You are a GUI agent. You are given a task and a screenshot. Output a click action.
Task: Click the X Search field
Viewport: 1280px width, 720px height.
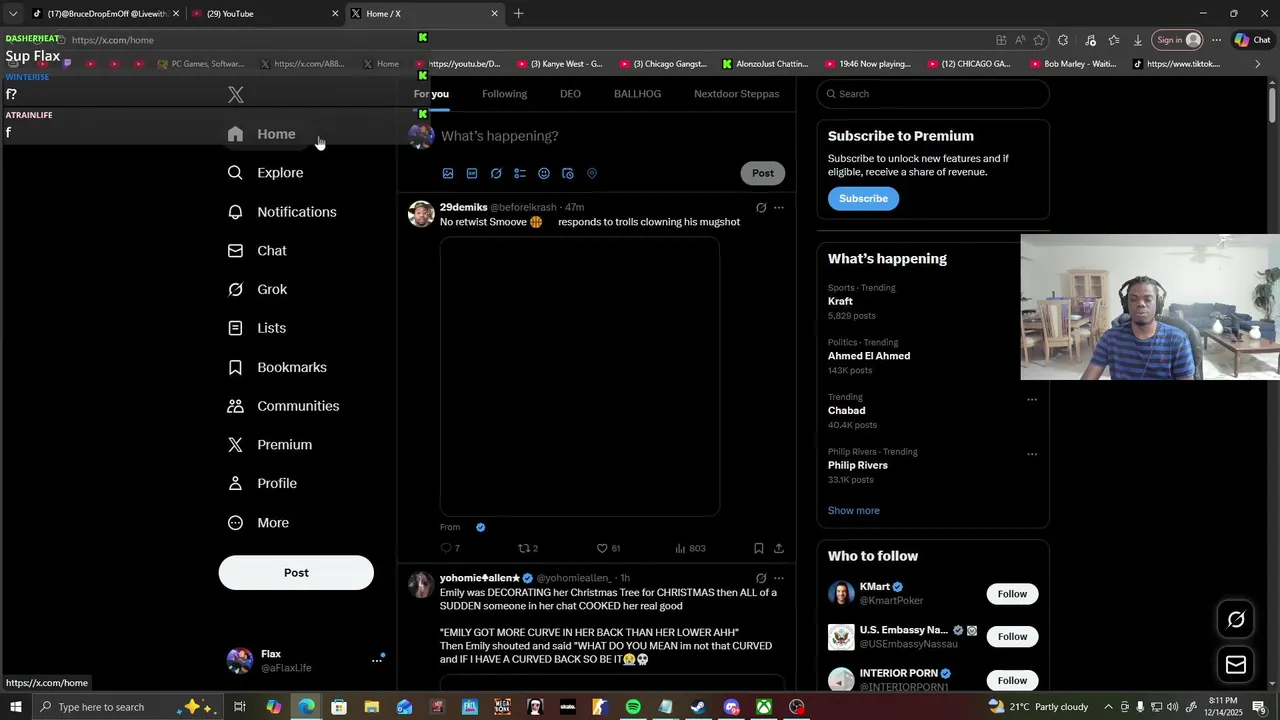(933, 94)
